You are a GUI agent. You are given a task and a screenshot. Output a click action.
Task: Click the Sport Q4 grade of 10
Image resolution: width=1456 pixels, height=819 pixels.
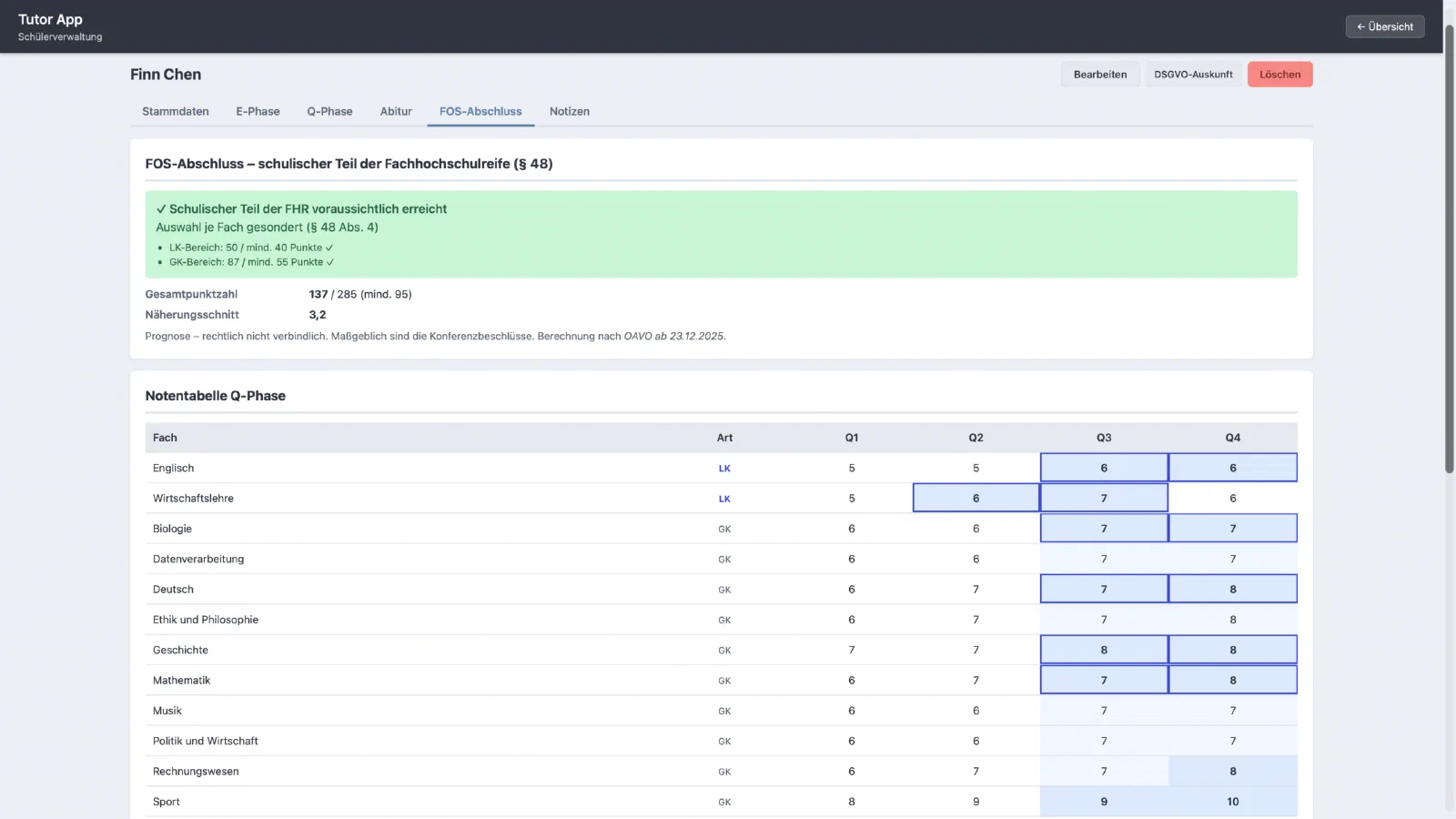pos(1233,802)
